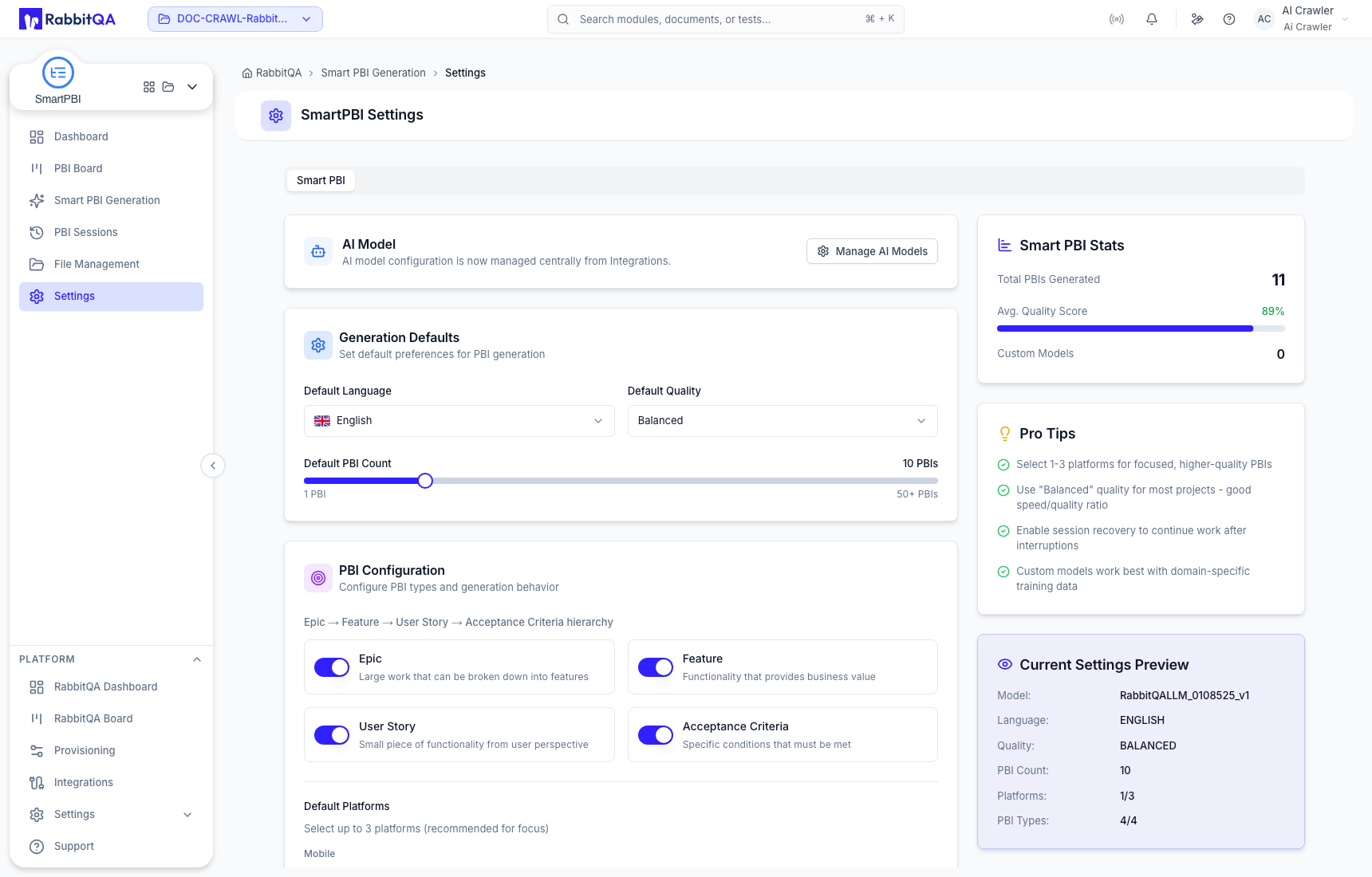Click the active Settings gear icon in sidebar
This screenshot has width=1372, height=877.
point(37,297)
